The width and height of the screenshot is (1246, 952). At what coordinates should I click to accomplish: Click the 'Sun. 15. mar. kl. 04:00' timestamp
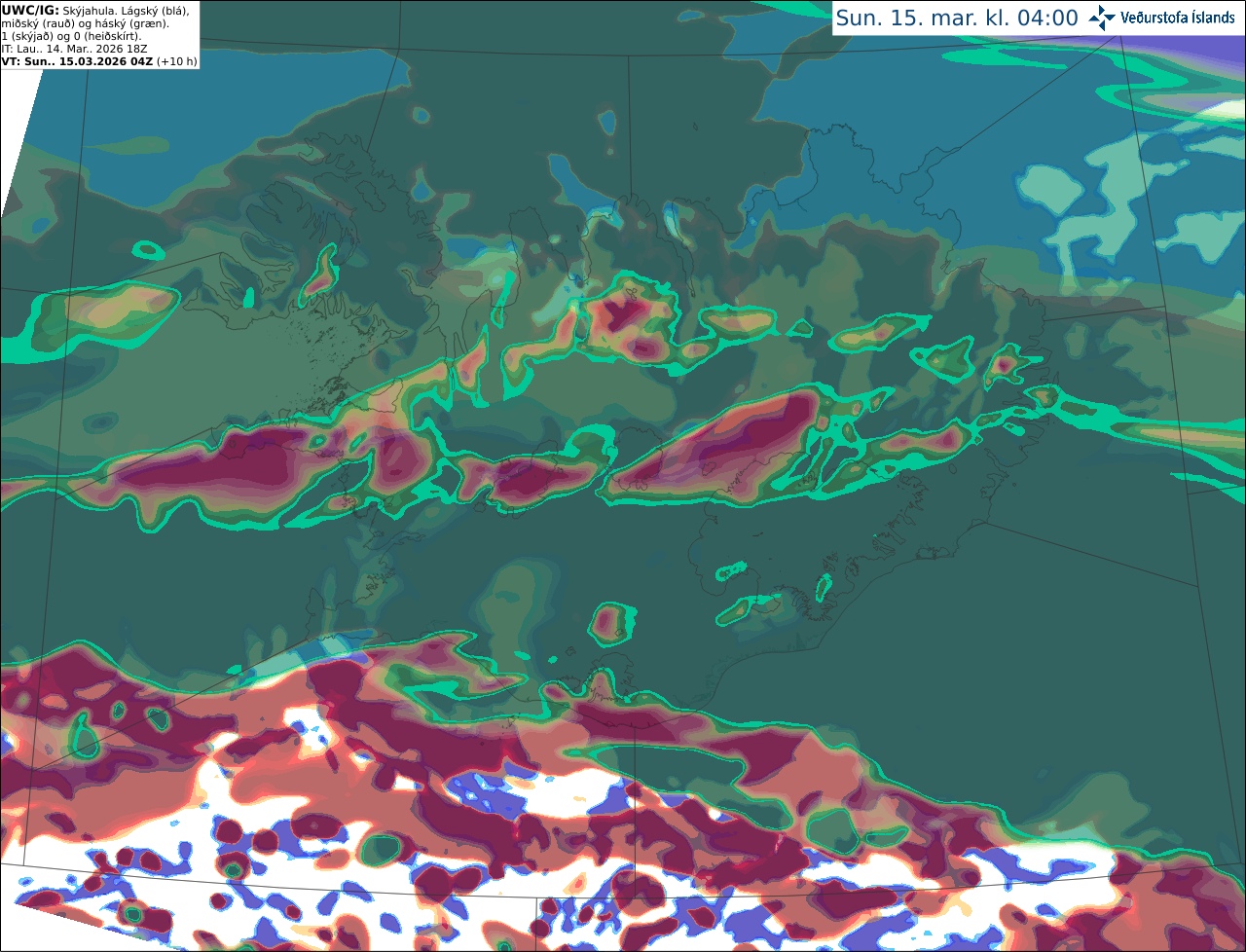coord(957,18)
